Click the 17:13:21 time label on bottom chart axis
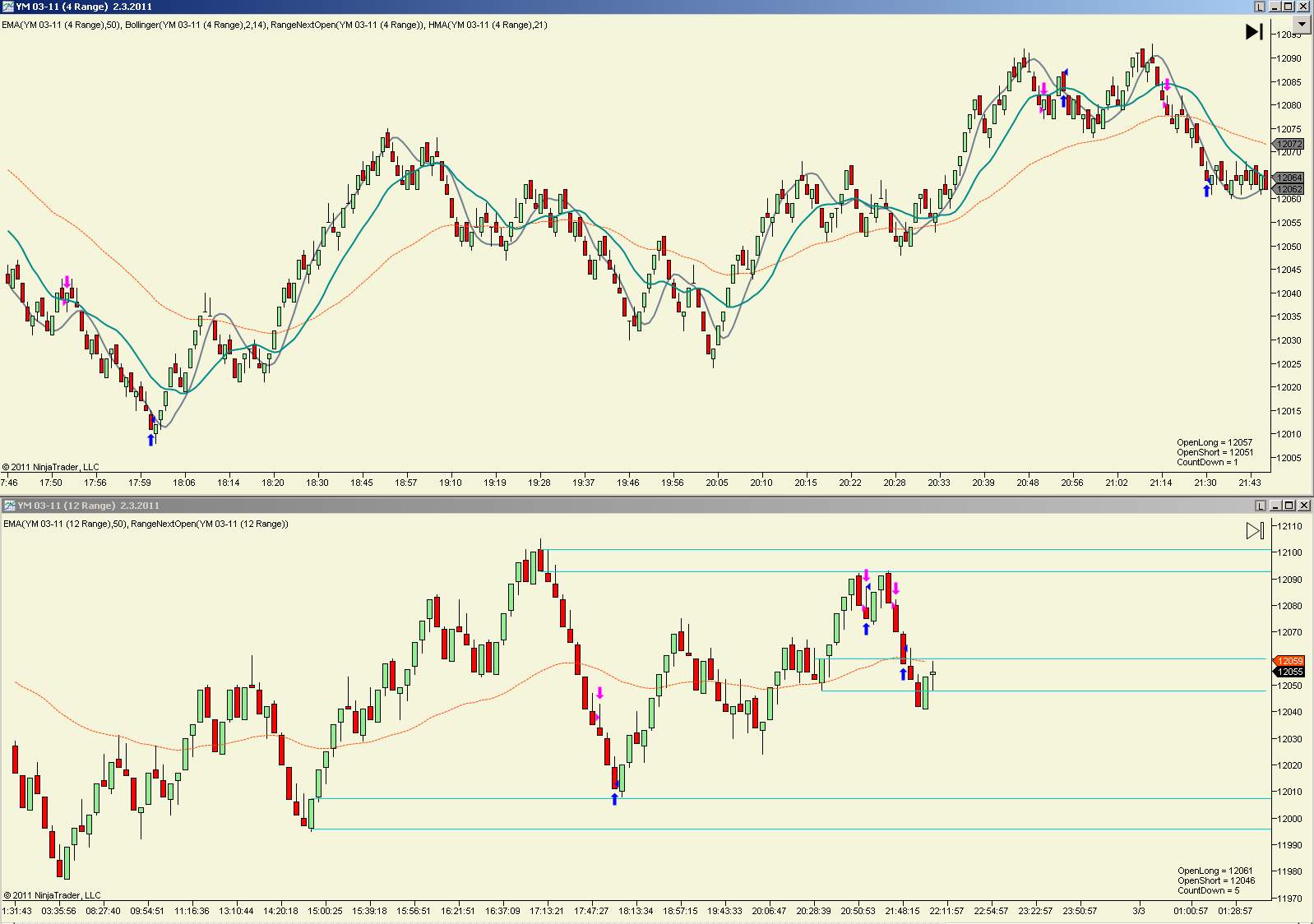The height and width of the screenshot is (924, 1314). click(x=547, y=911)
